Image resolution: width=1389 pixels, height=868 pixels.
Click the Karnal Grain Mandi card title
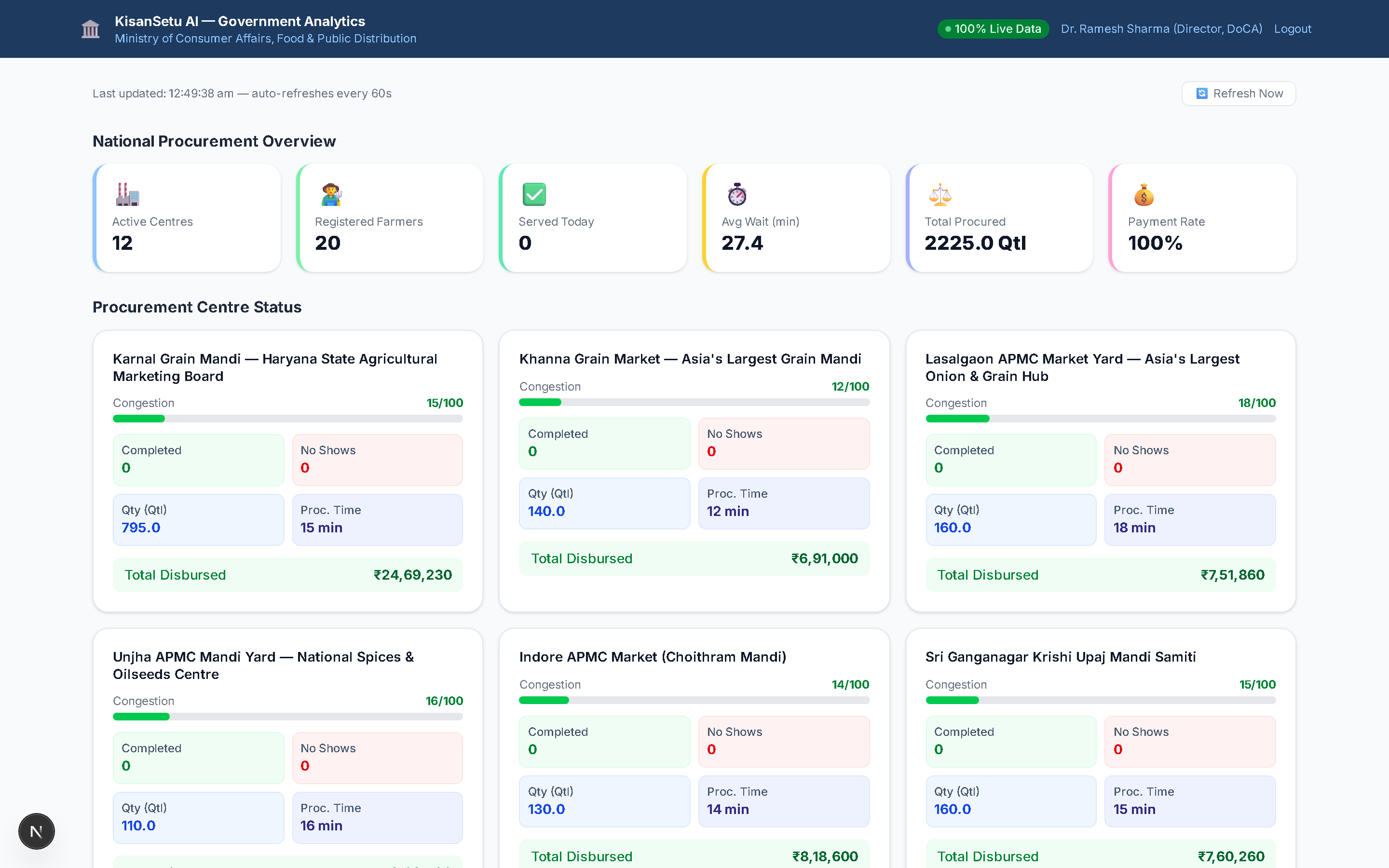pos(275,367)
